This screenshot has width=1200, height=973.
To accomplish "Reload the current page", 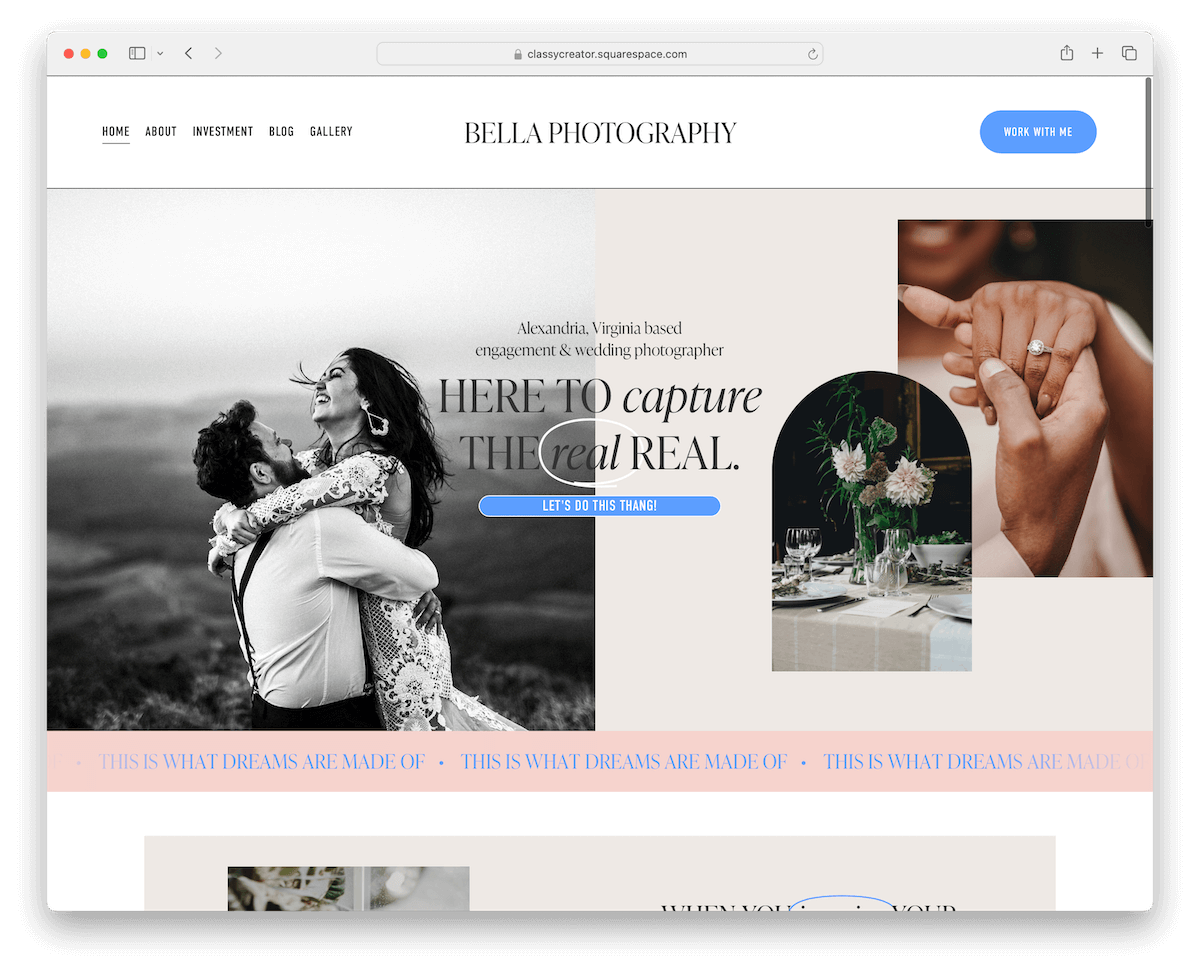I will click(813, 53).
